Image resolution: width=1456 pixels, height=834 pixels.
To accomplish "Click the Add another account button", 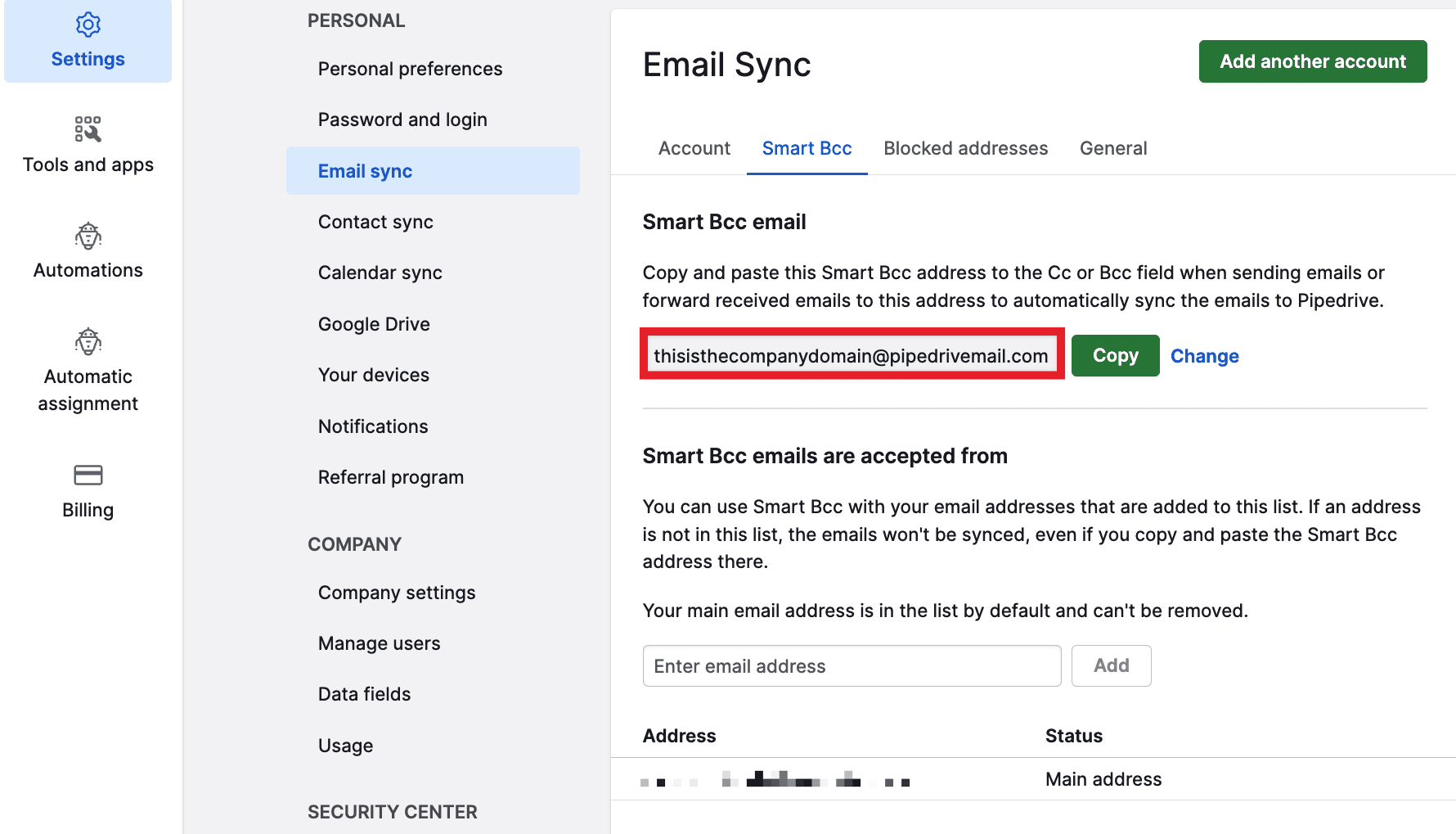I will (1312, 61).
